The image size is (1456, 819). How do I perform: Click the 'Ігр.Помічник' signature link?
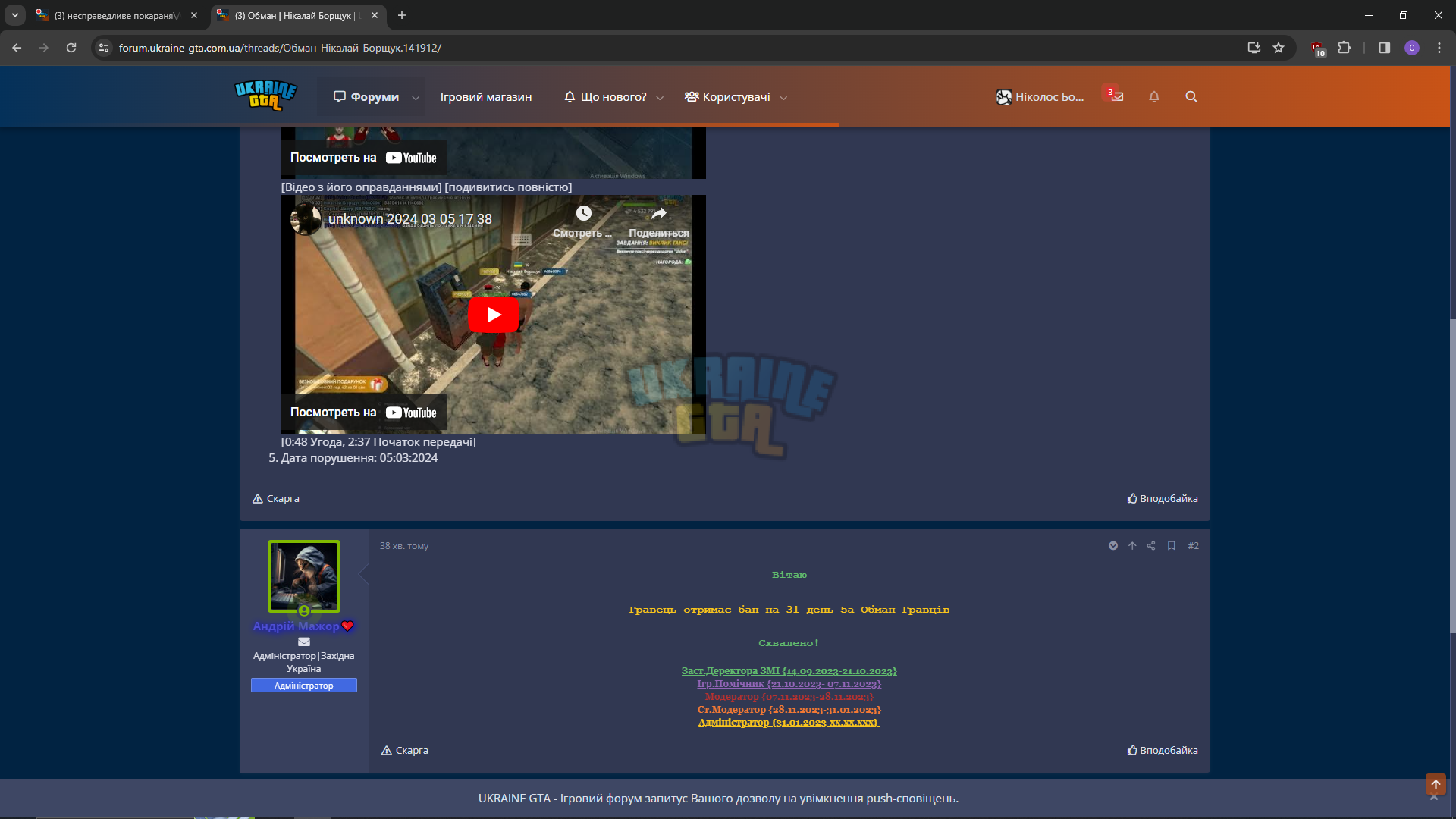[789, 684]
